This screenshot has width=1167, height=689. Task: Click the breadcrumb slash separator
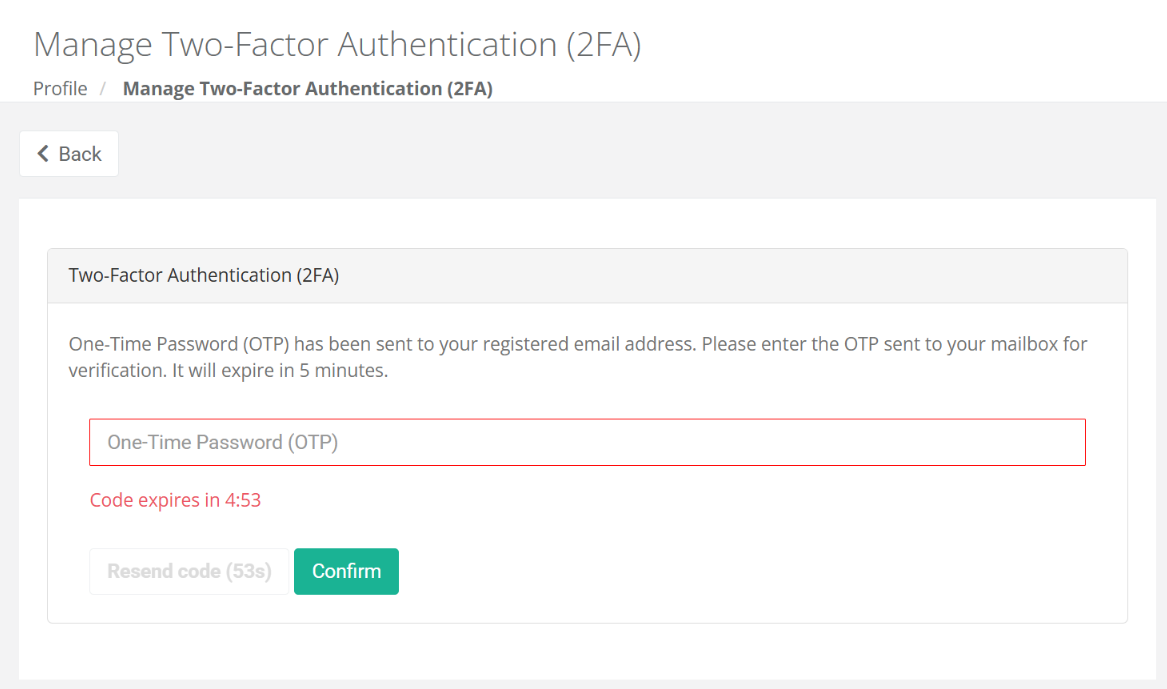click(x=103, y=89)
